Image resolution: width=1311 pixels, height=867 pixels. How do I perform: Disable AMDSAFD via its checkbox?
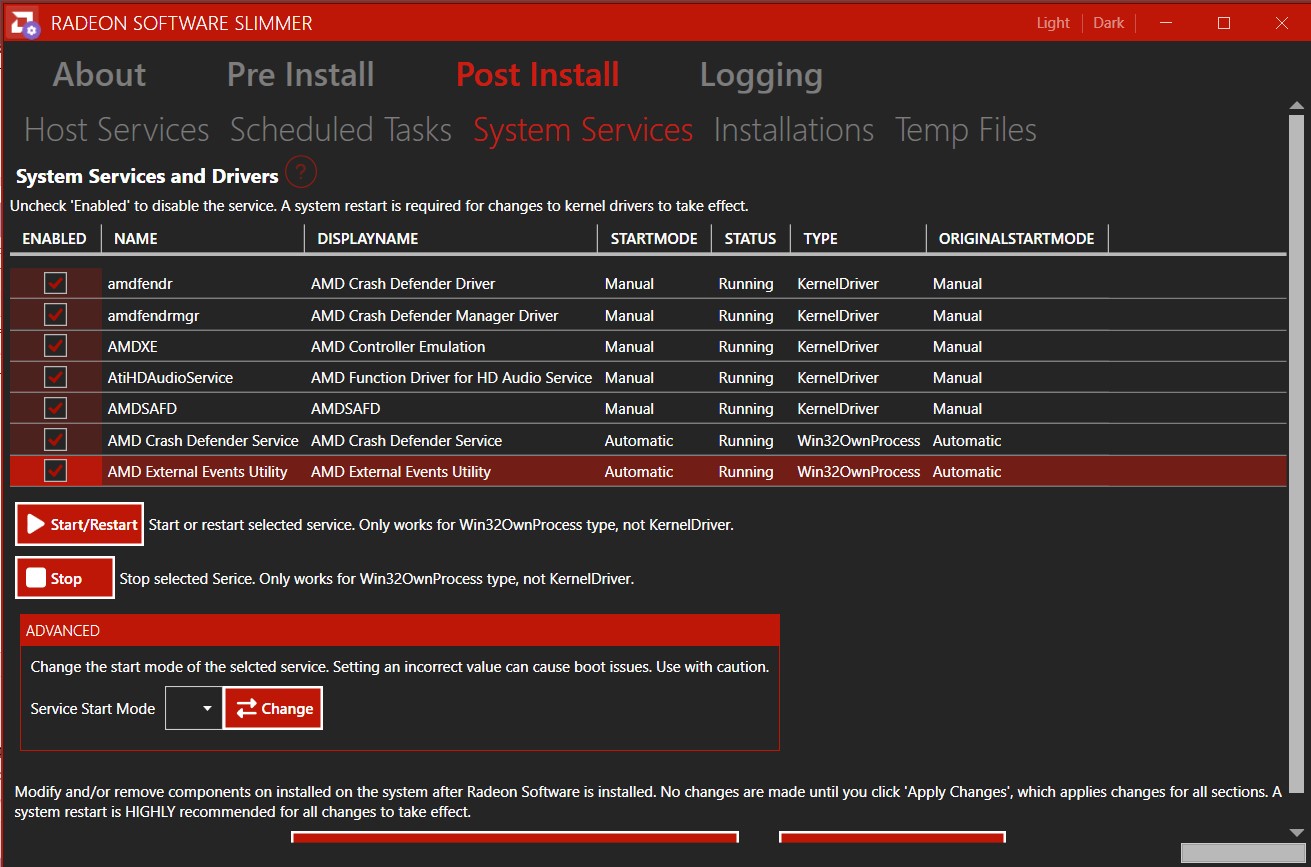coord(55,408)
